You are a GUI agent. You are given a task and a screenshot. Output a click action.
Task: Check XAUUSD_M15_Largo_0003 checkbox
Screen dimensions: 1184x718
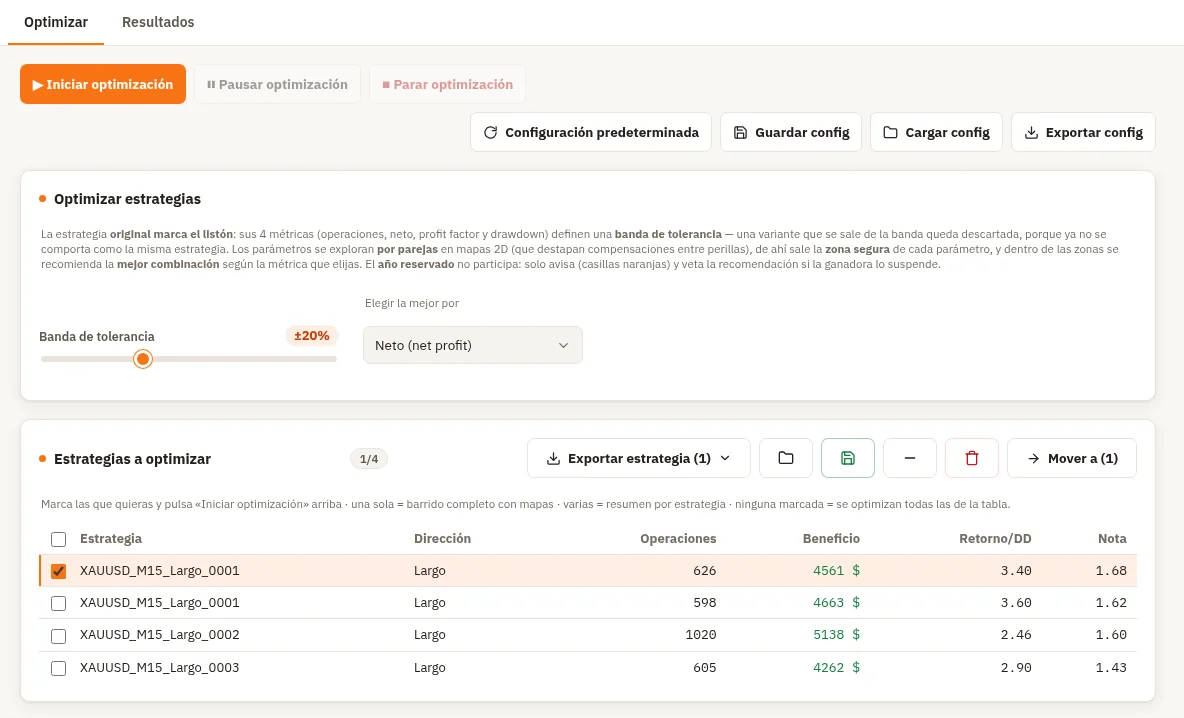(58, 668)
